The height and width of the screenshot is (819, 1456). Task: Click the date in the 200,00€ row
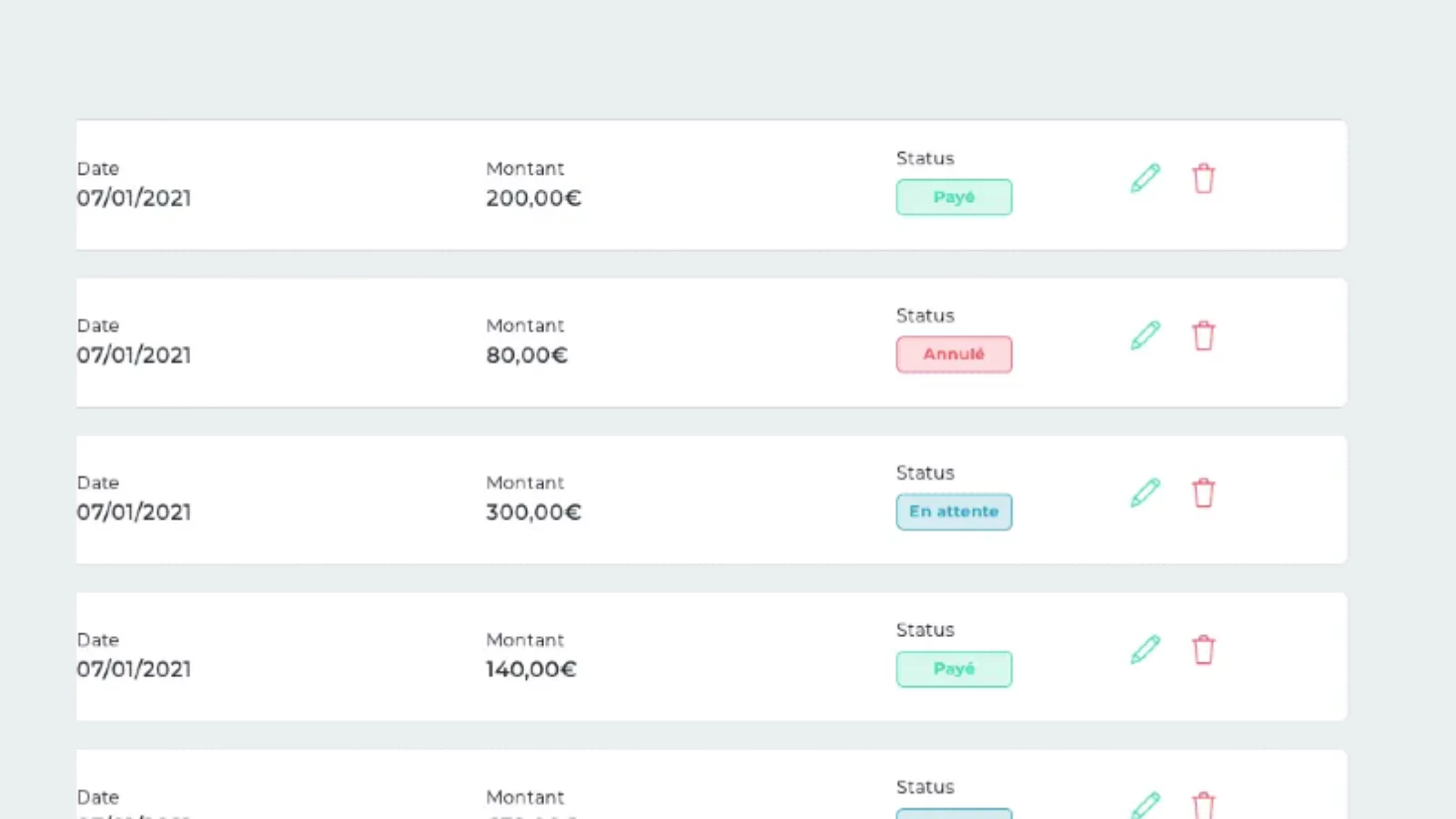coord(134,198)
